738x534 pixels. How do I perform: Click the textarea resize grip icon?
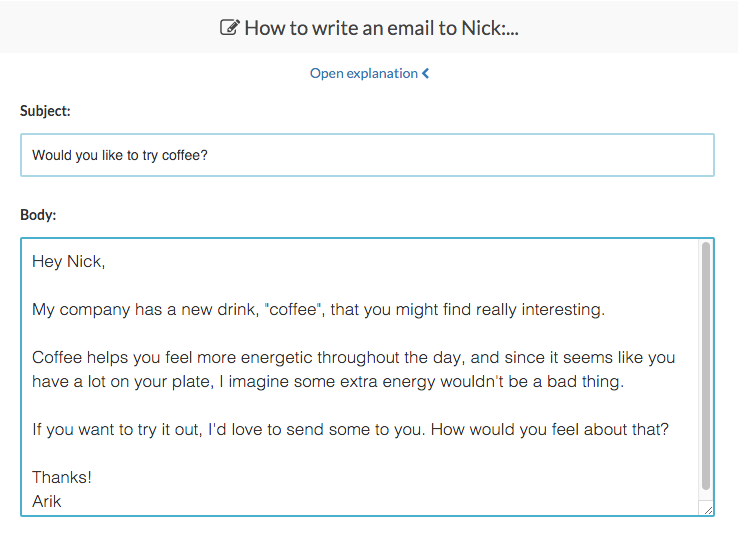point(708,510)
